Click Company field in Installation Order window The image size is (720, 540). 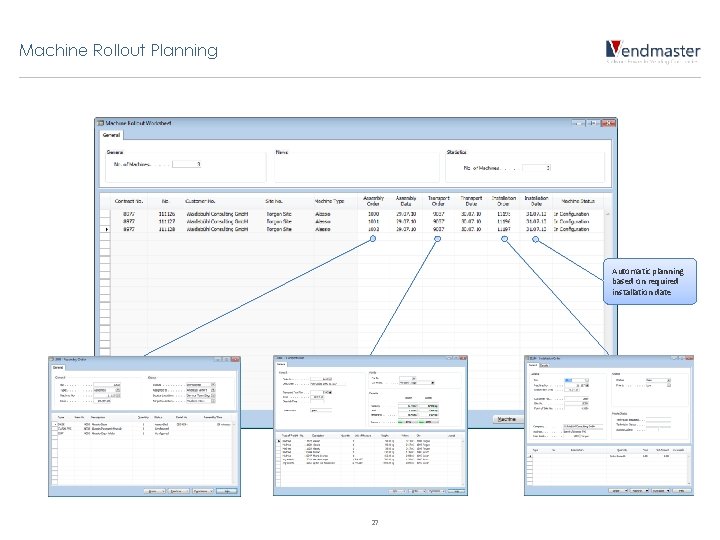(x=583, y=427)
